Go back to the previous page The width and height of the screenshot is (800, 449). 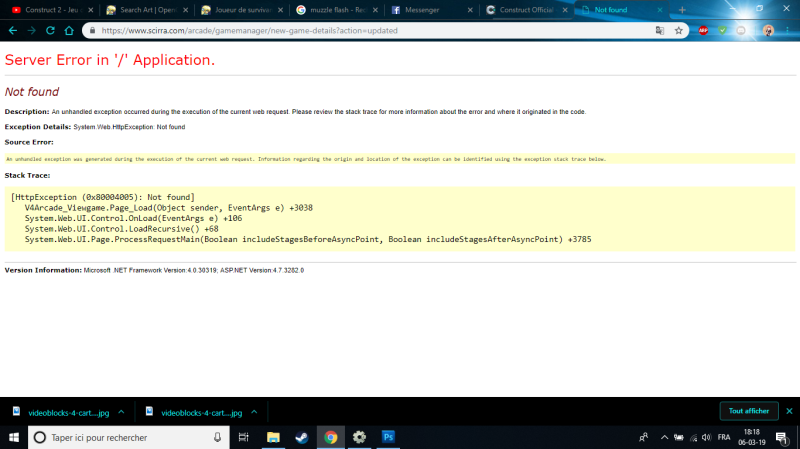pos(13,31)
